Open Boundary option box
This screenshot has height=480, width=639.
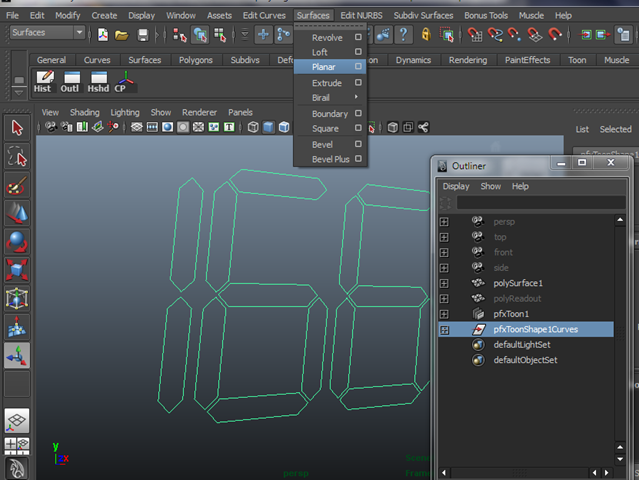pyautogui.click(x=358, y=113)
